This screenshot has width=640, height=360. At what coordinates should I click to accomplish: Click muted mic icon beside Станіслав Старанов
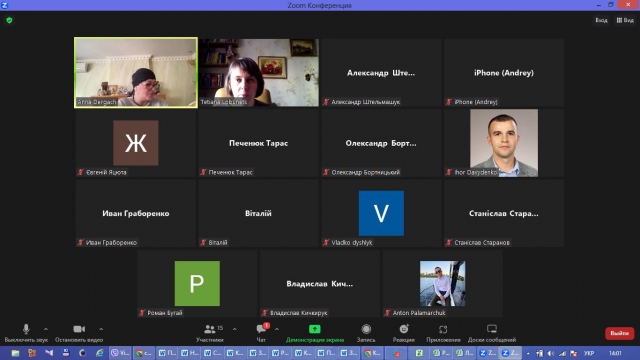449,242
